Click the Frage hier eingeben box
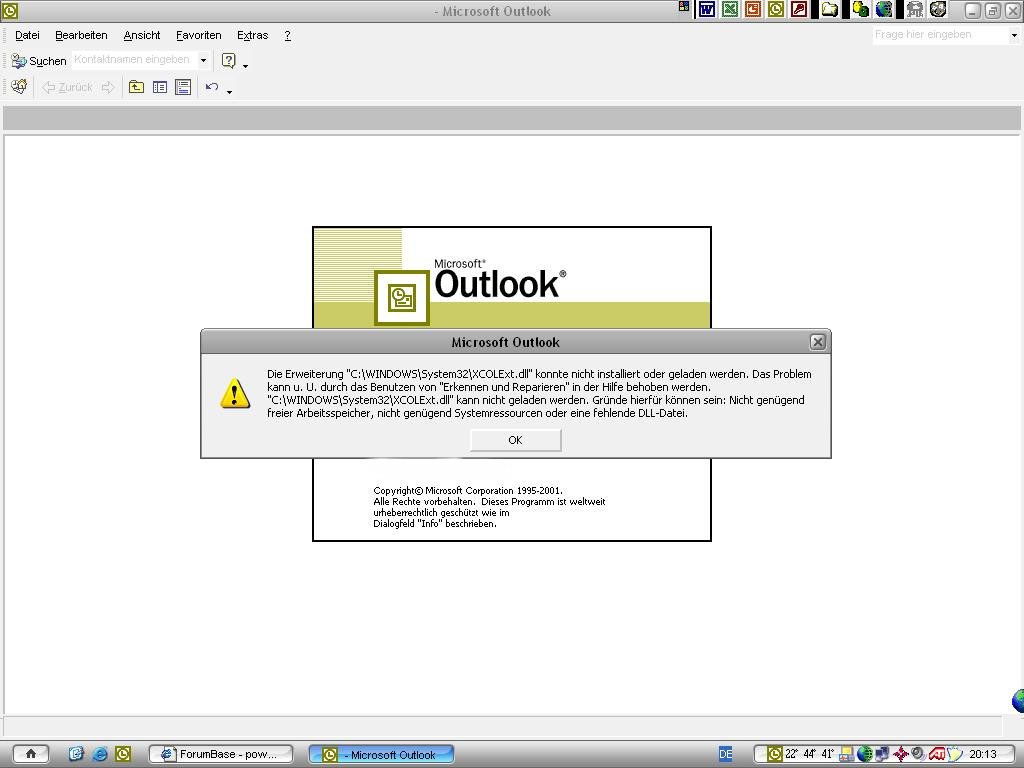Image resolution: width=1024 pixels, height=768 pixels. [x=940, y=35]
